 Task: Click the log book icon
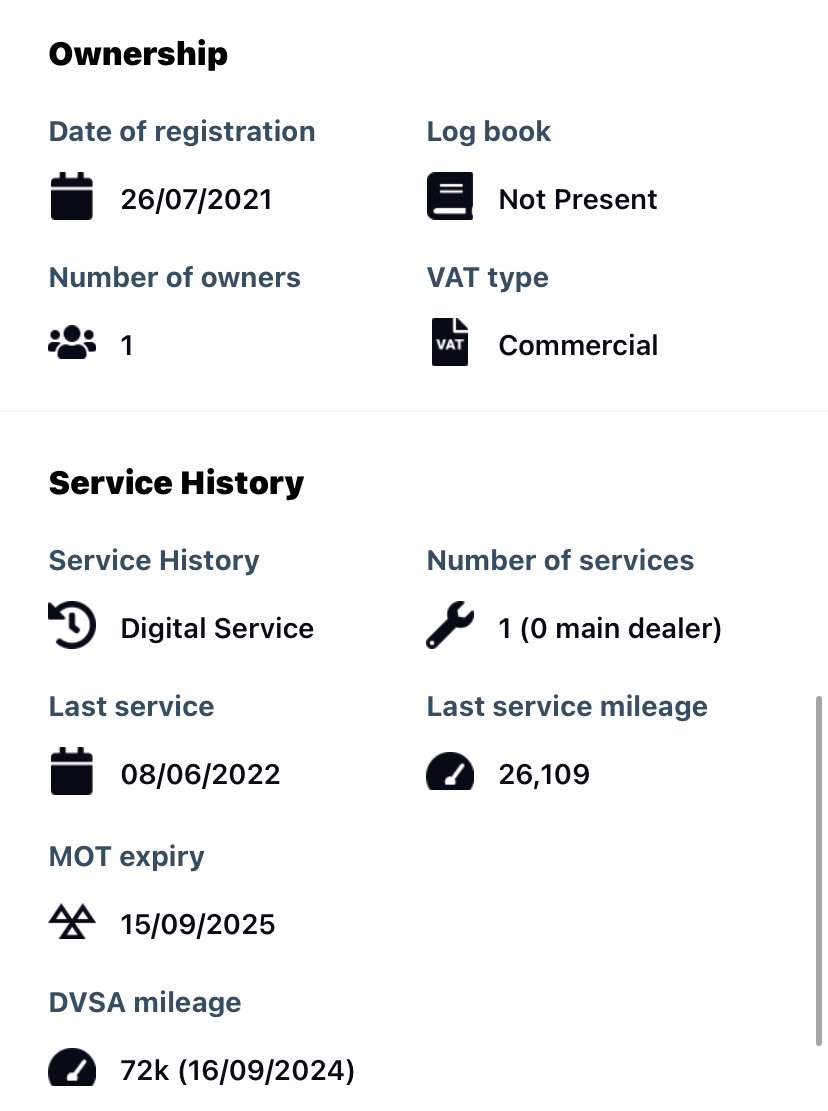pyautogui.click(x=450, y=196)
